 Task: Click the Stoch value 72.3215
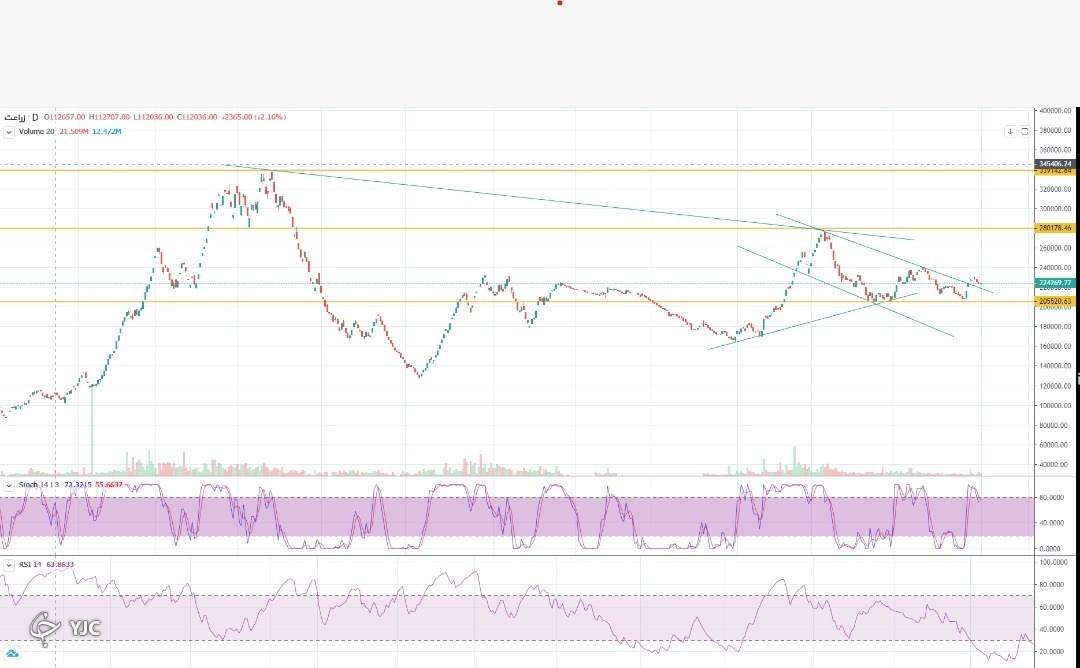coord(78,485)
